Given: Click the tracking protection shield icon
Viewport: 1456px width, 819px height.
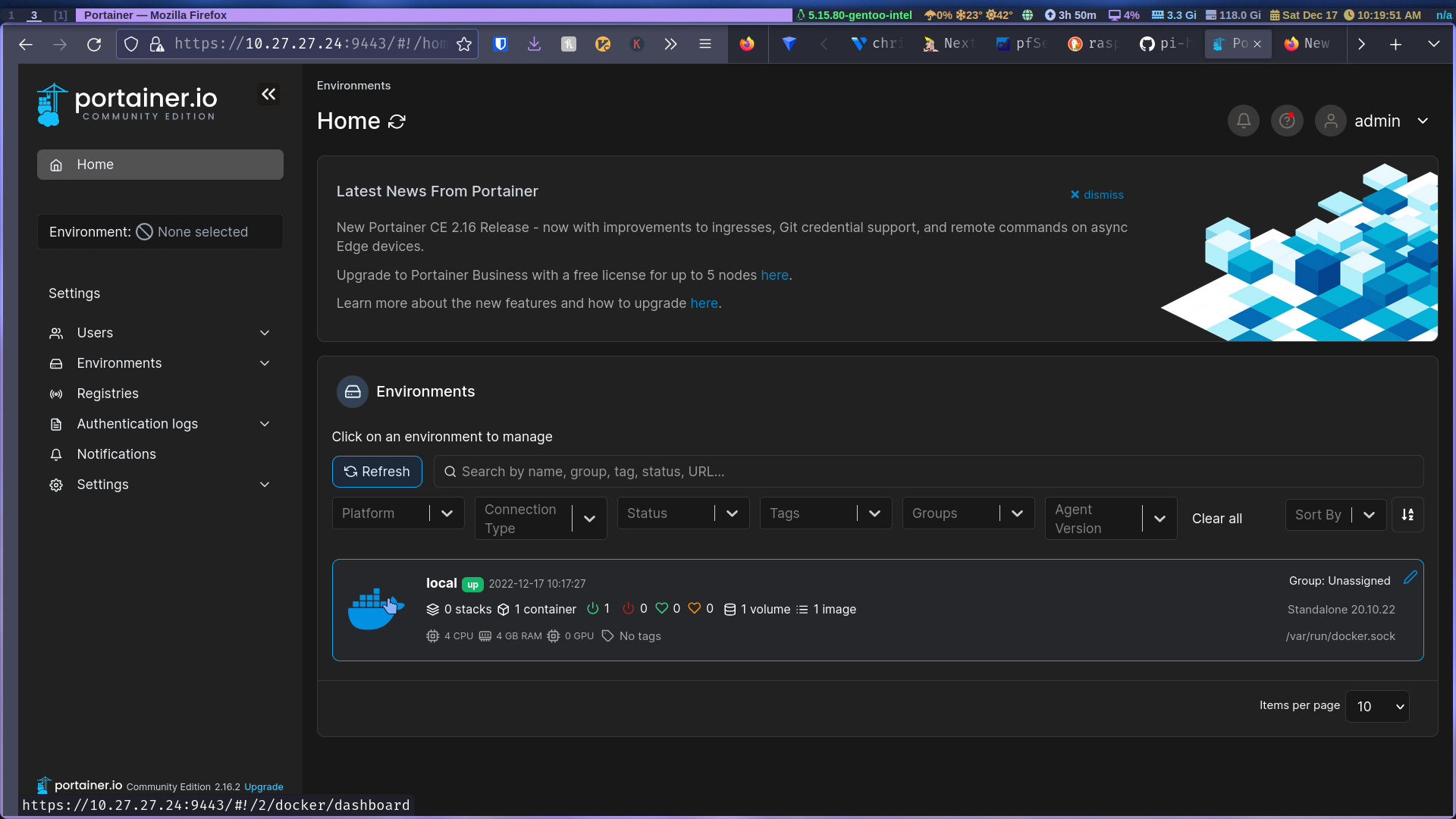Looking at the screenshot, I should point(131,44).
